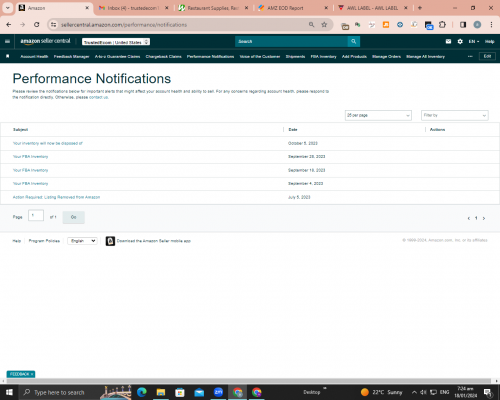Show hidden system tray icons
Screen dimensions: 500x400
pyautogui.click(x=414, y=392)
